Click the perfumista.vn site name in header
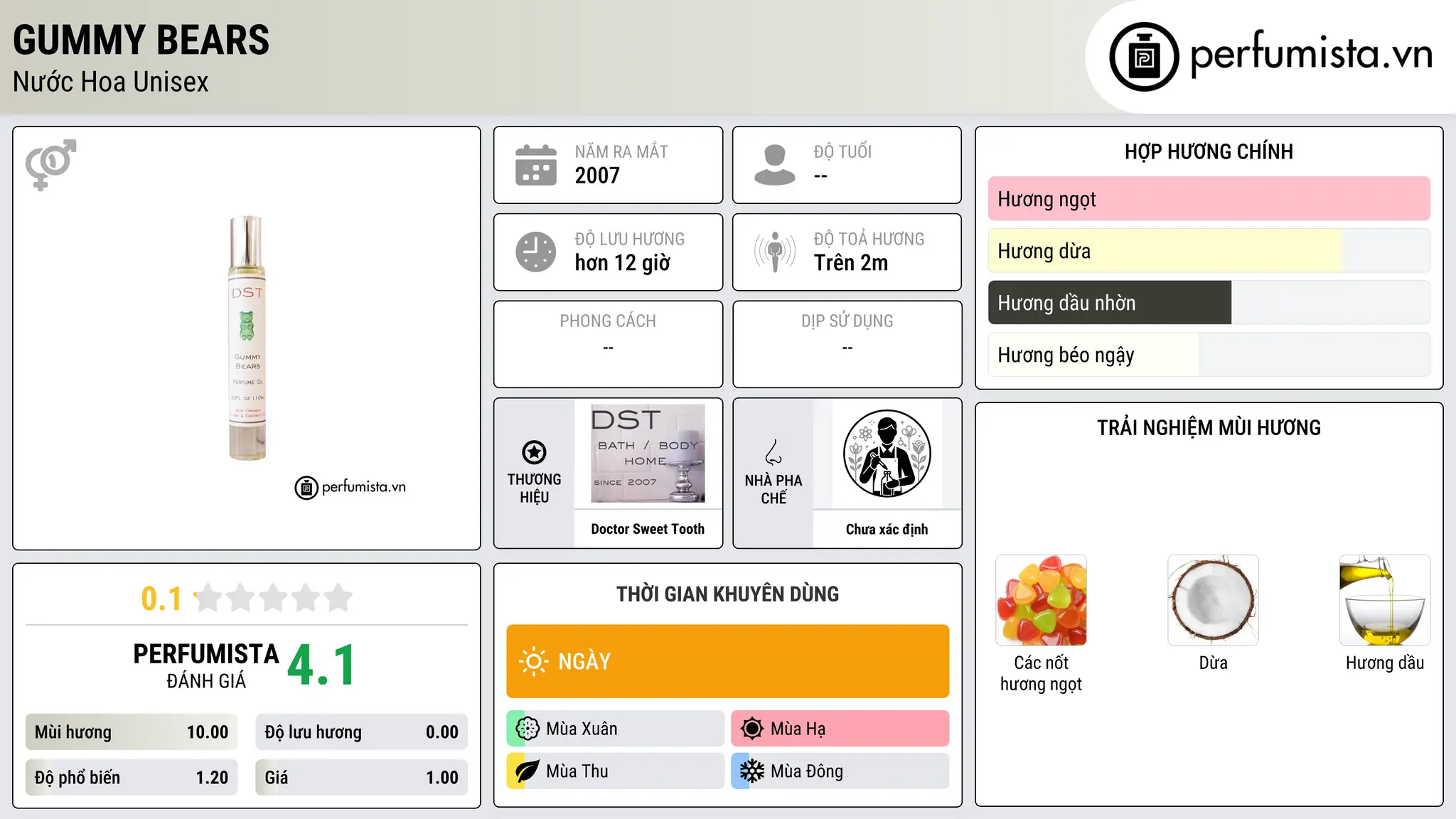The width and height of the screenshot is (1456, 819). [1311, 54]
